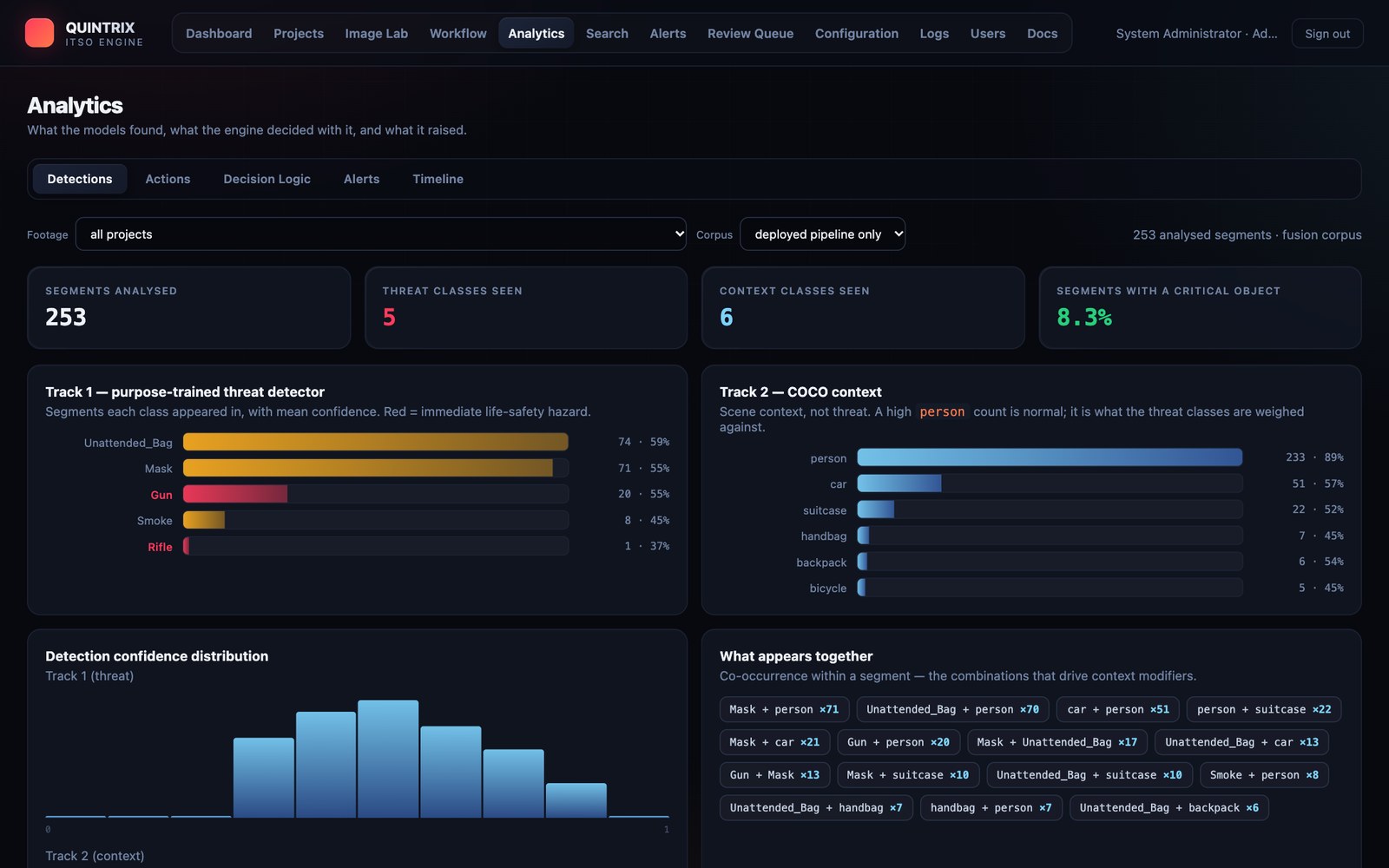Open the Corpus pipeline dropdown

[x=822, y=233]
